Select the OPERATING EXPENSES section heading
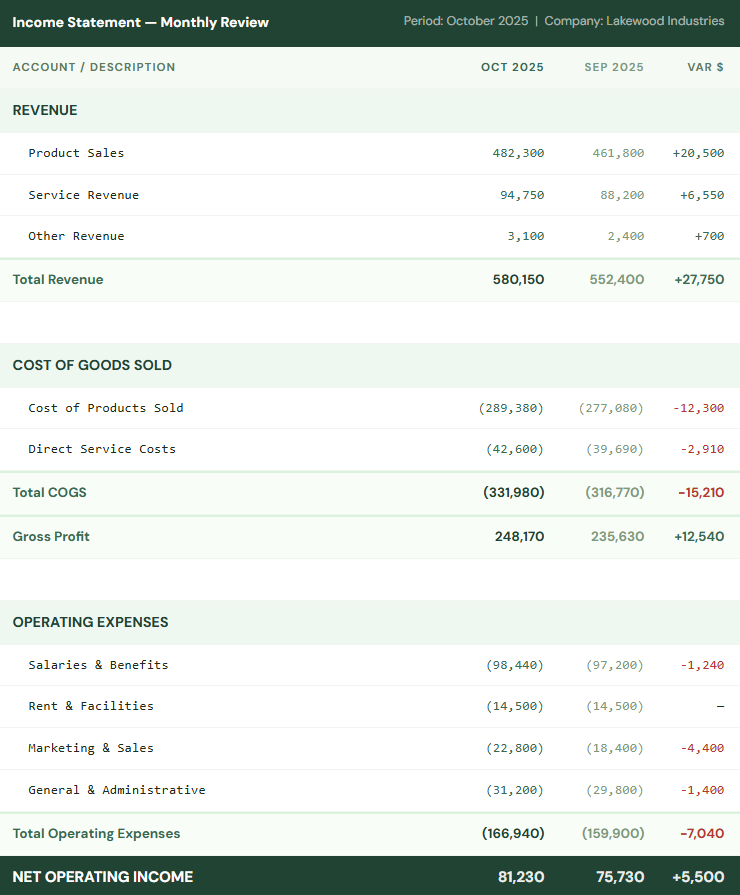Image resolution: width=740 pixels, height=895 pixels. coord(90,622)
